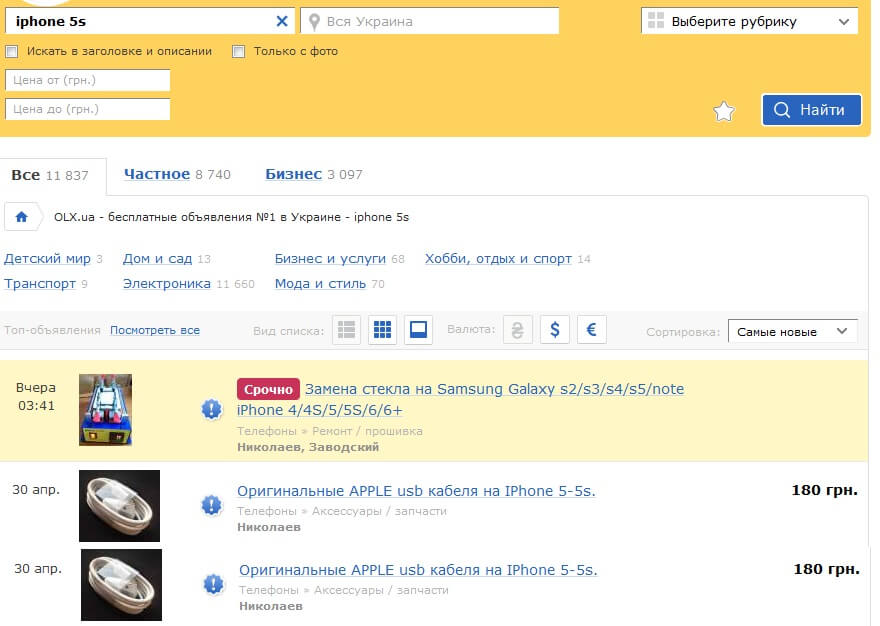Open 'Самые новые' sorting dropdown

coord(792,331)
